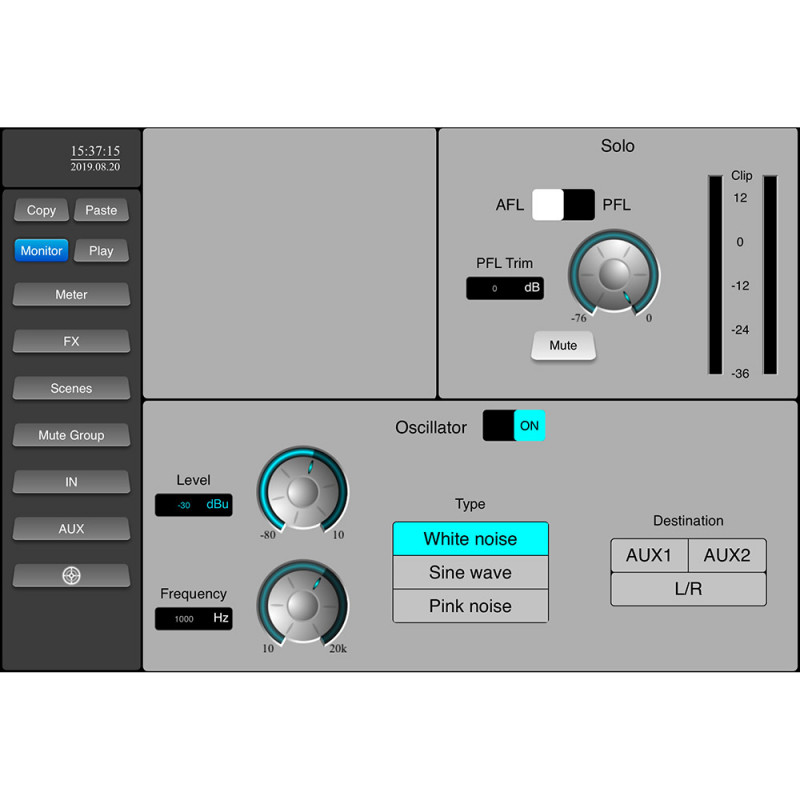The height and width of the screenshot is (800, 800).
Task: Go to the FX section
Action: tap(71, 342)
